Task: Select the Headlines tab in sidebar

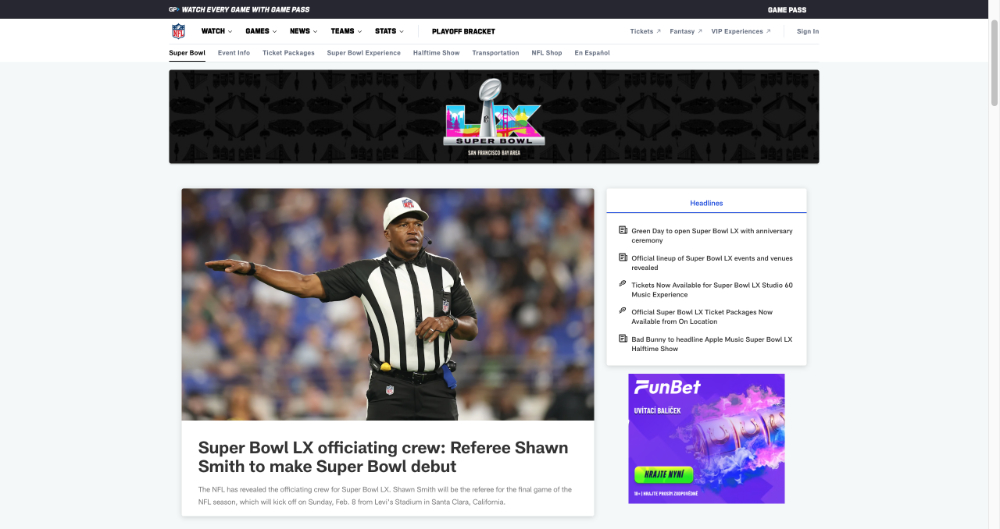Action: tap(706, 203)
